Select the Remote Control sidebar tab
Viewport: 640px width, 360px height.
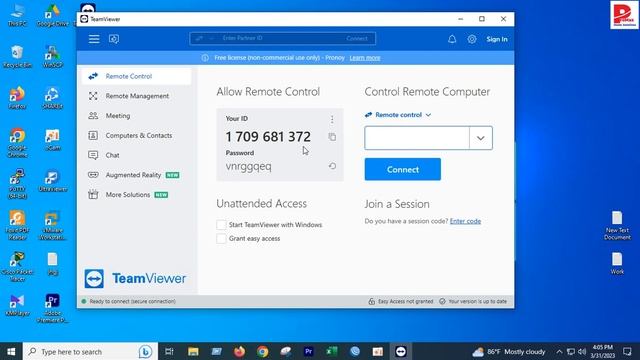(x=136, y=76)
